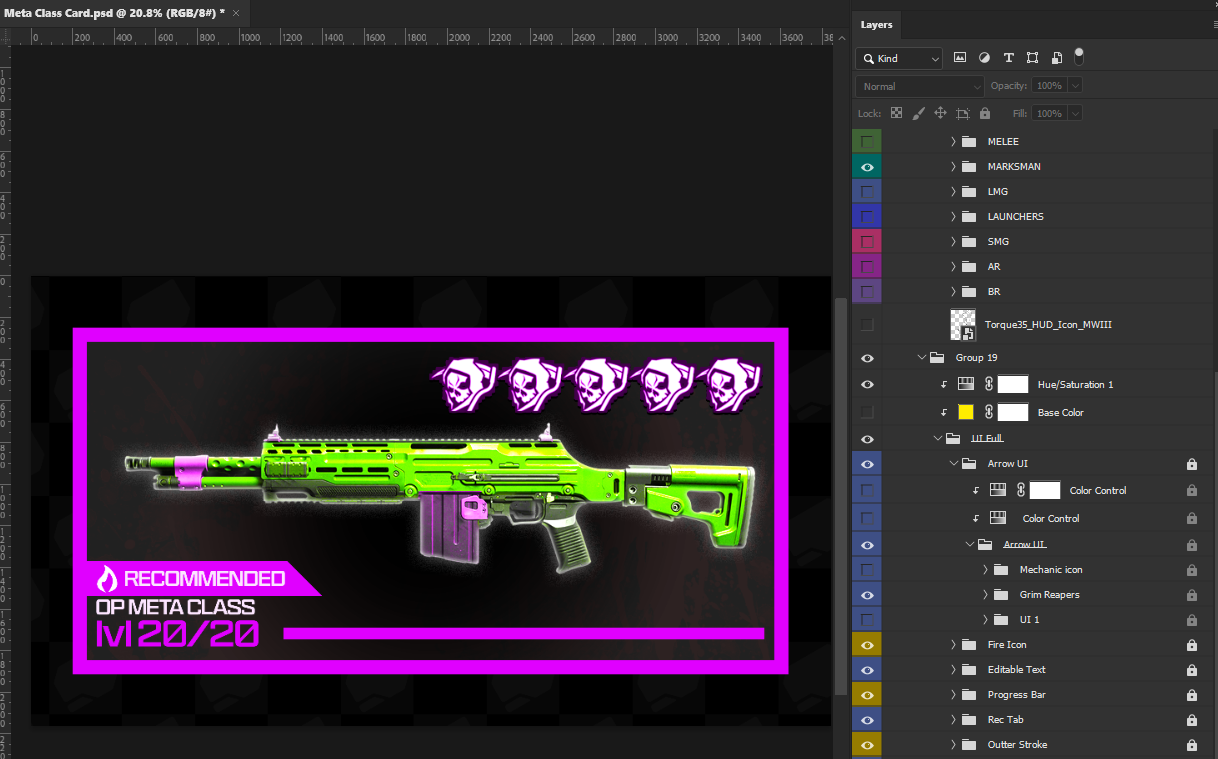Filter layers by type layer icon

1008,58
